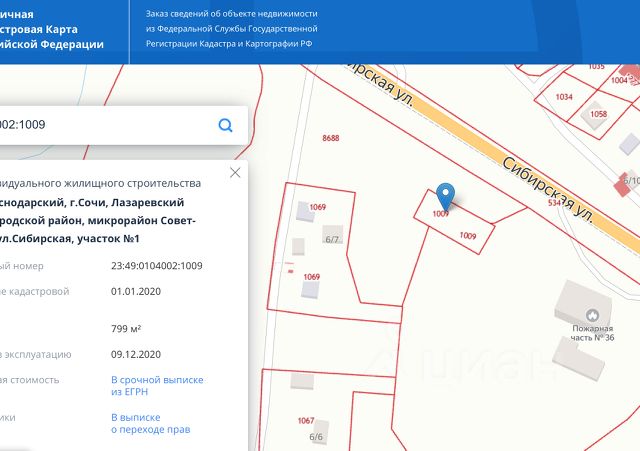Click parcel 1034 on the map
Screen dimensions: 640x451
(x=564, y=97)
